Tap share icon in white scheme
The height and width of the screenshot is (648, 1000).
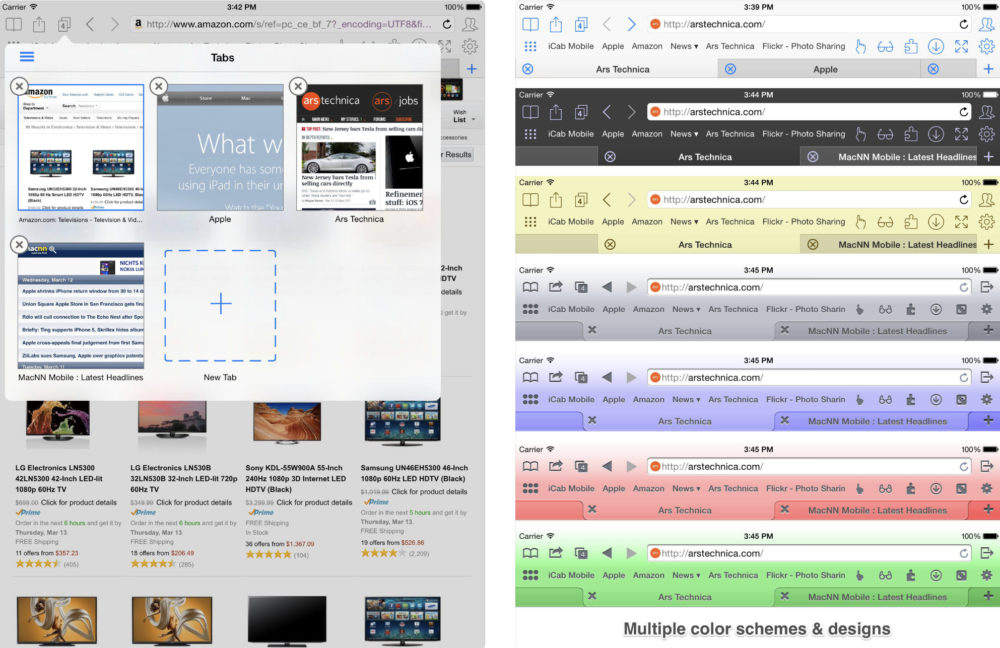[555, 24]
